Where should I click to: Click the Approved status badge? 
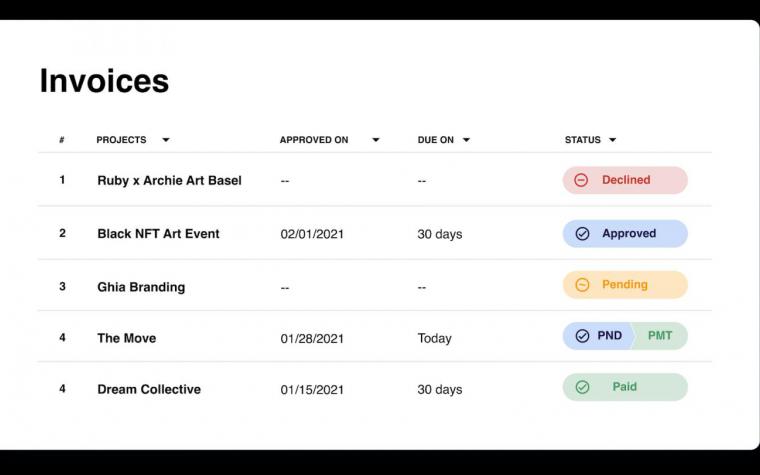point(625,234)
